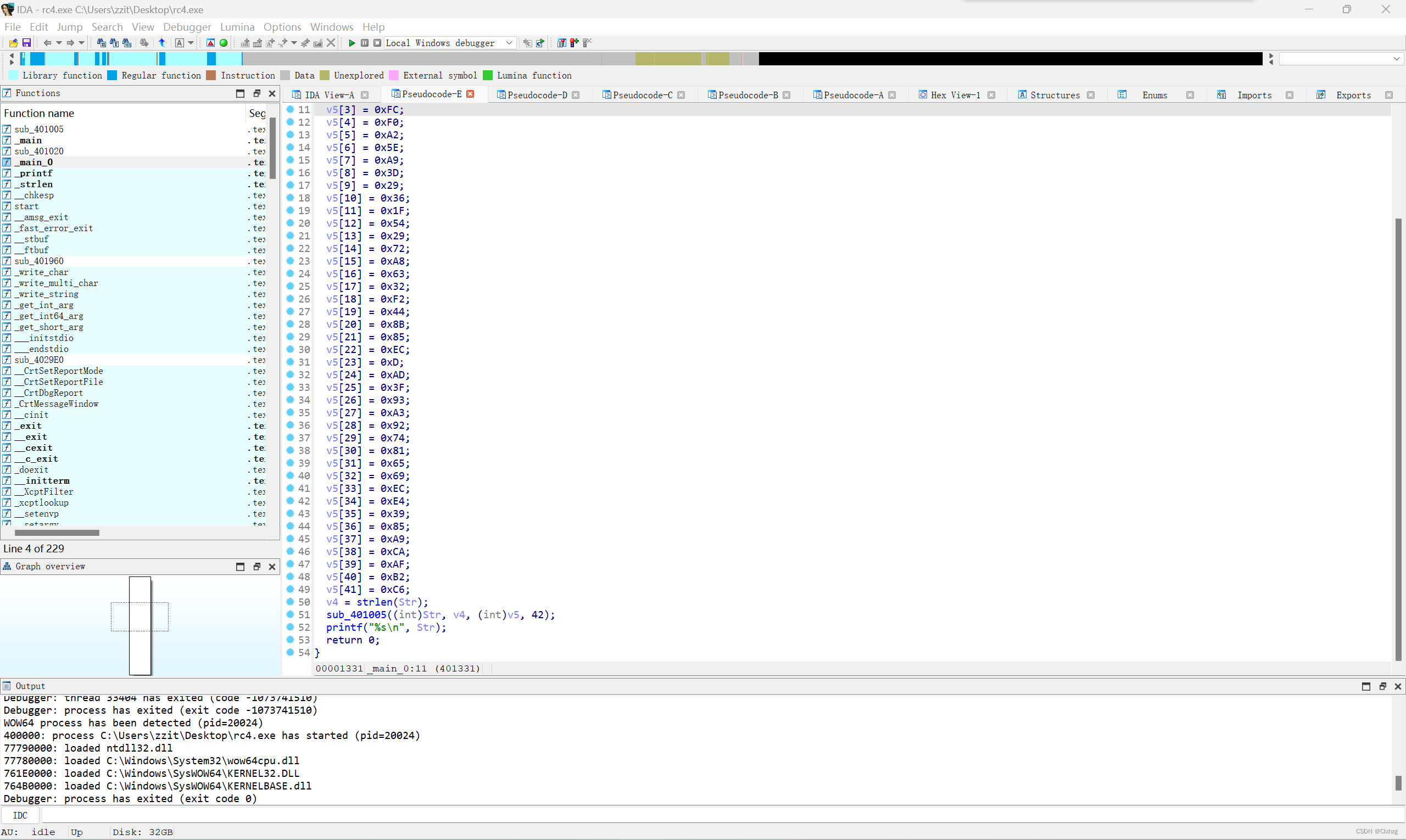Undefine an item using the X toolbar icon
1406x840 pixels.
click(x=330, y=42)
